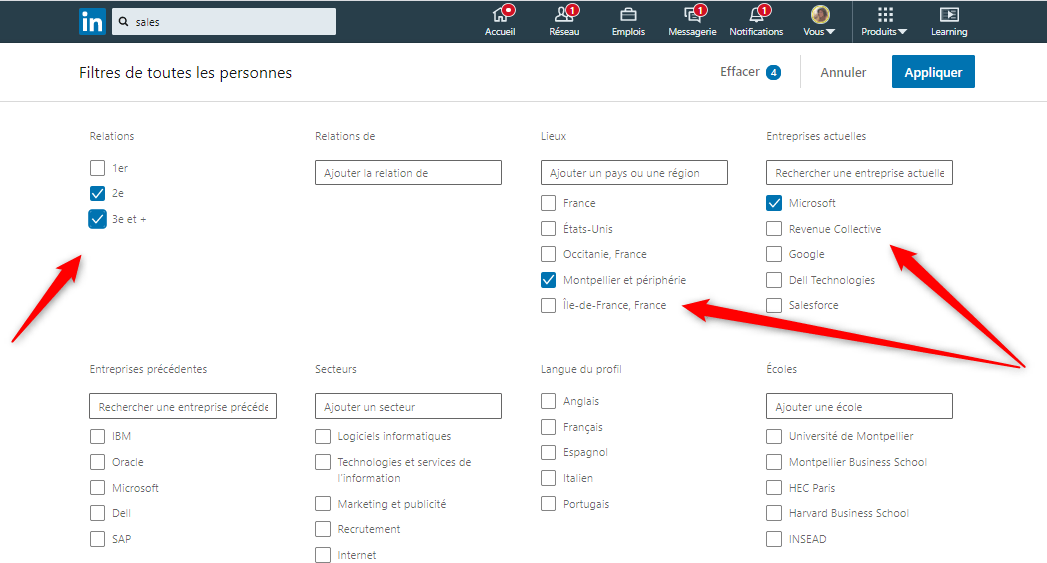Check Portugais profile language
This screenshot has width=1047, height=563.
pyautogui.click(x=548, y=504)
